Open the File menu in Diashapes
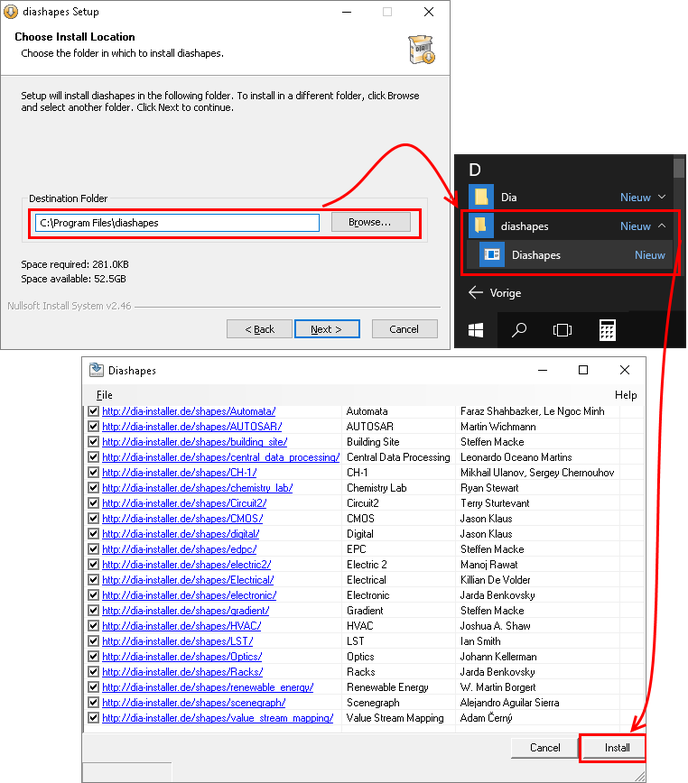The image size is (688, 783). click(x=104, y=395)
